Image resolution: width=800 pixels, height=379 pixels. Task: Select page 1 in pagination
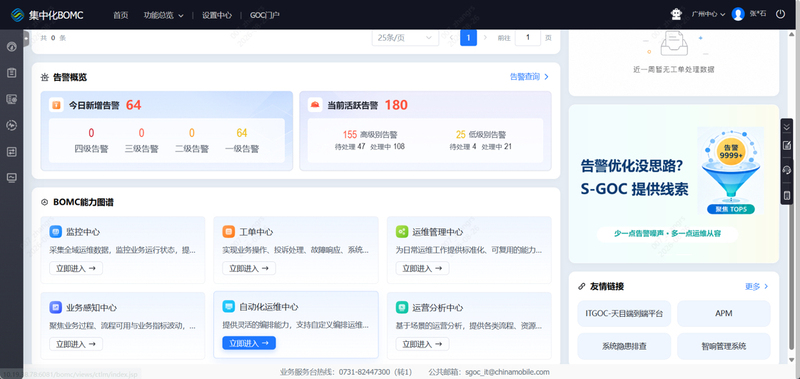tap(468, 38)
